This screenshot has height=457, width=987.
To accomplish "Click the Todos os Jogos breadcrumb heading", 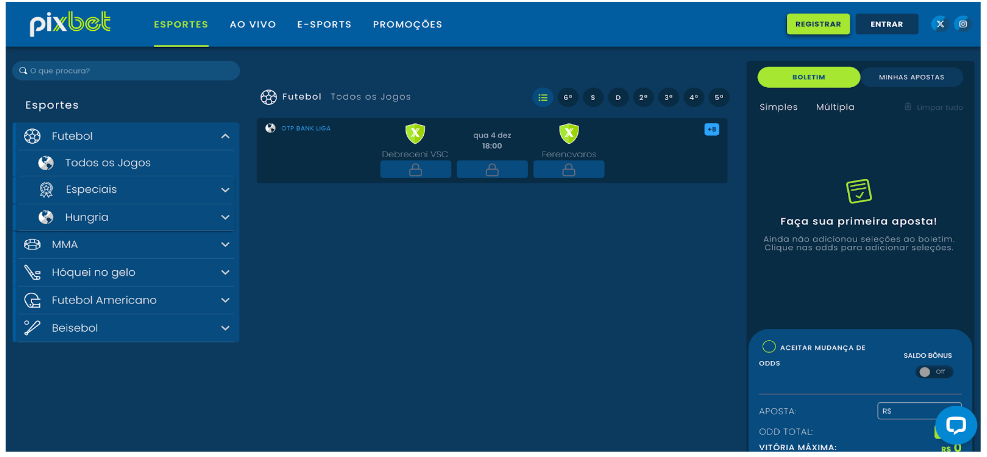I will point(370,97).
